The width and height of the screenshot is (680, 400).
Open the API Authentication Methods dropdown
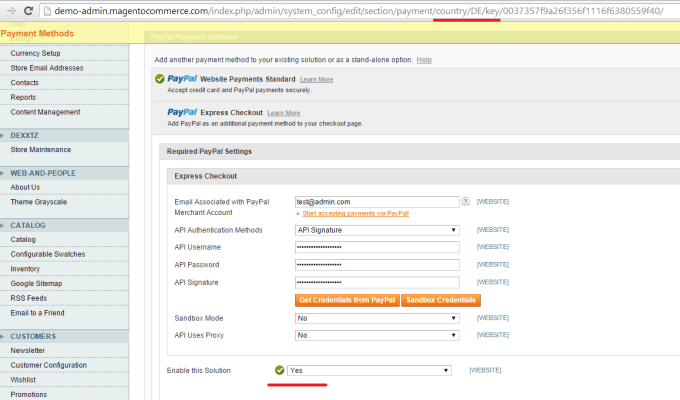(377, 230)
